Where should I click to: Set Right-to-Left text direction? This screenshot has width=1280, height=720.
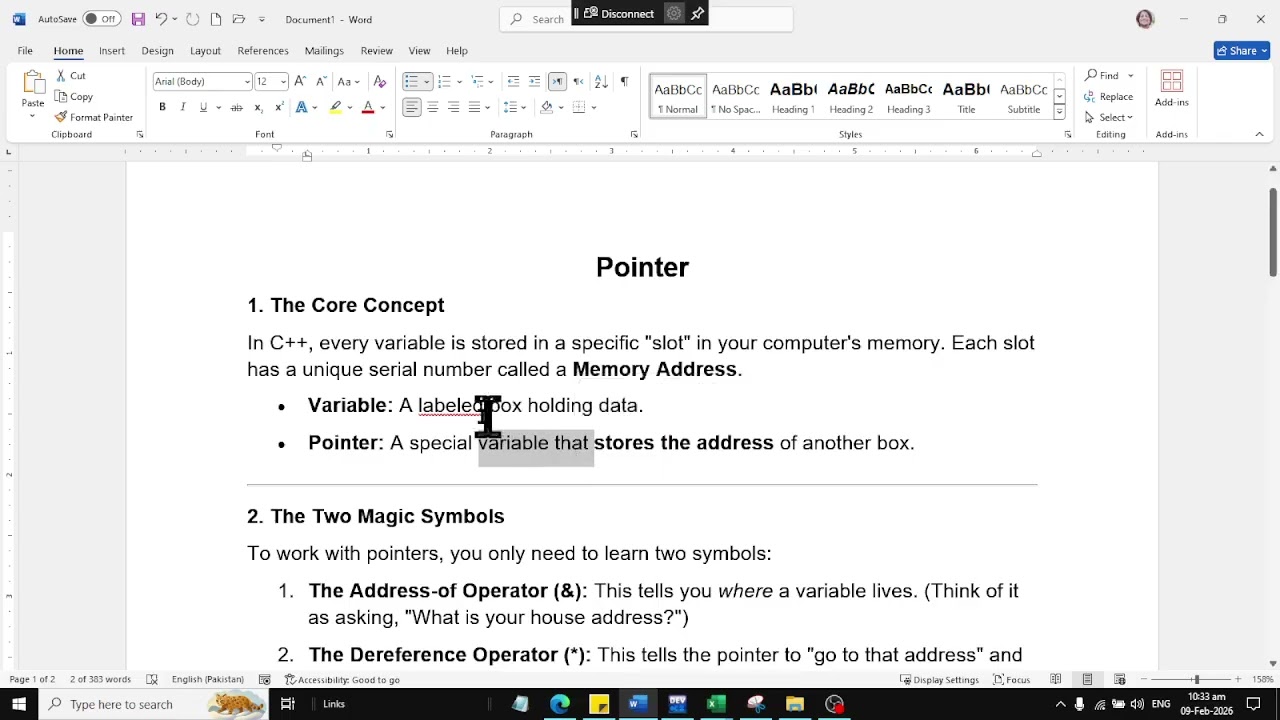tap(578, 81)
